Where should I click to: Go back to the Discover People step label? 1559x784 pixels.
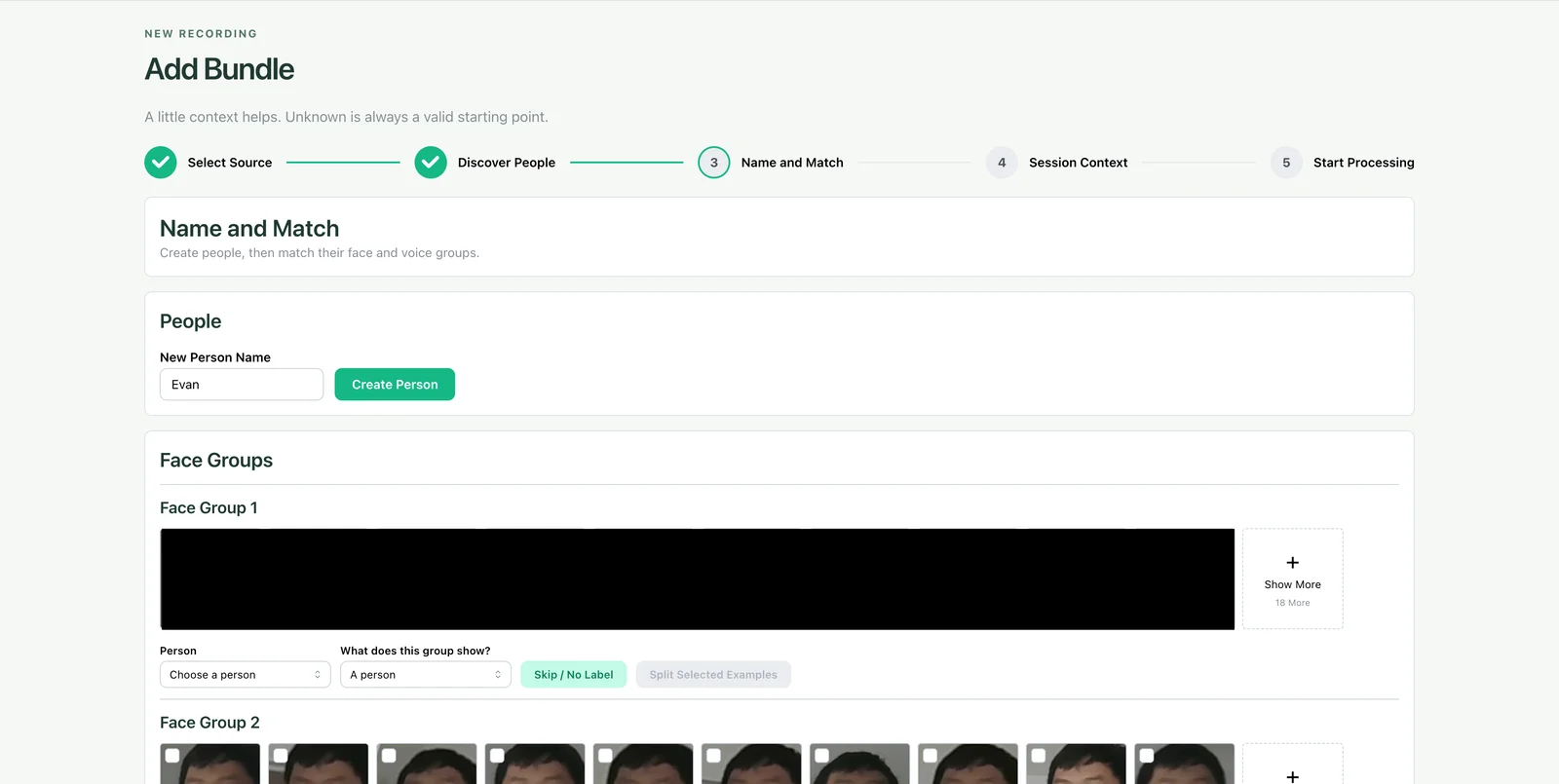pos(507,163)
